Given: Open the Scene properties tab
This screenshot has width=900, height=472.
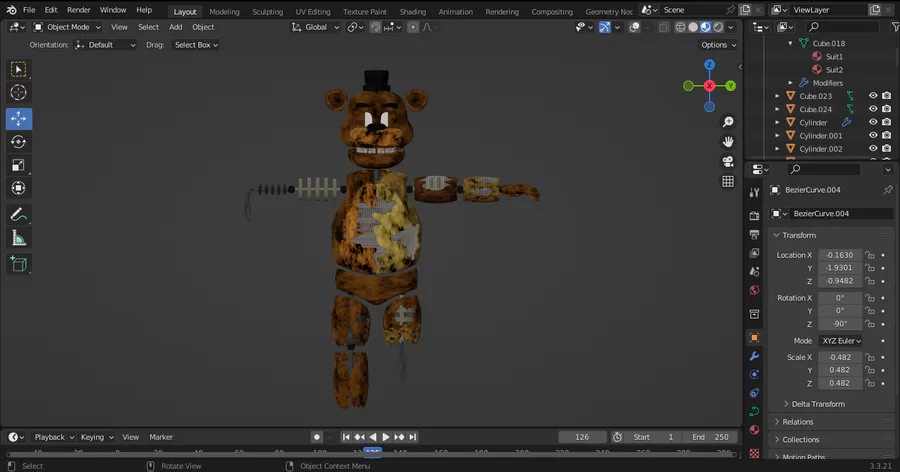Looking at the screenshot, I should [x=754, y=271].
